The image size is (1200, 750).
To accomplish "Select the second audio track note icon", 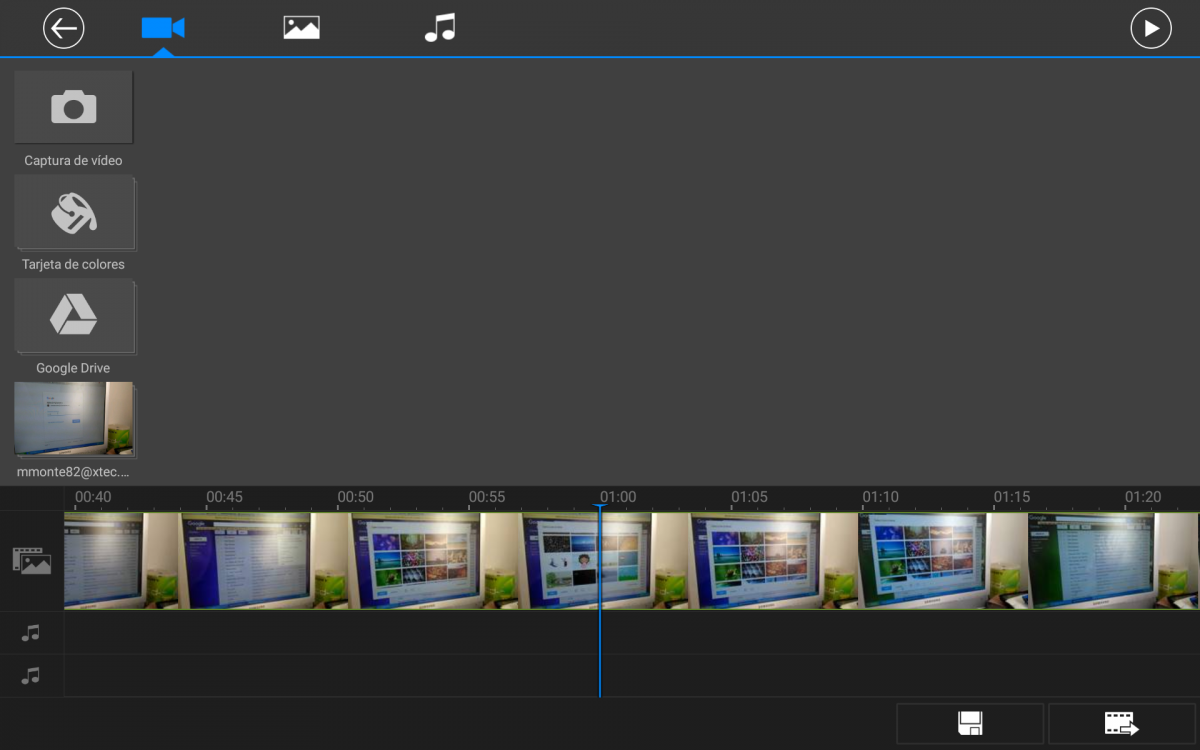I will coord(31,676).
